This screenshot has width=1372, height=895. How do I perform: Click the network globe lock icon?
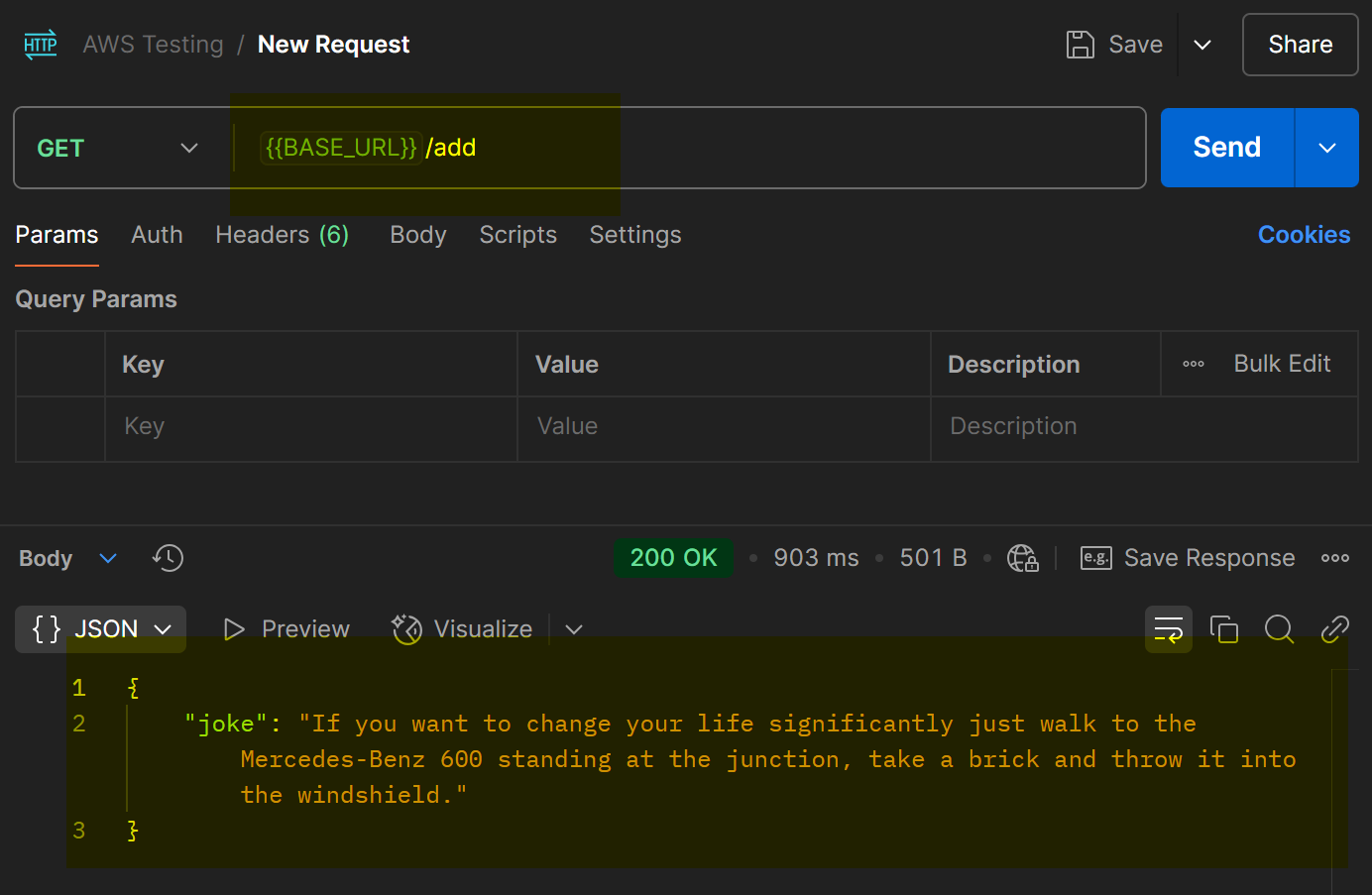tap(1022, 558)
